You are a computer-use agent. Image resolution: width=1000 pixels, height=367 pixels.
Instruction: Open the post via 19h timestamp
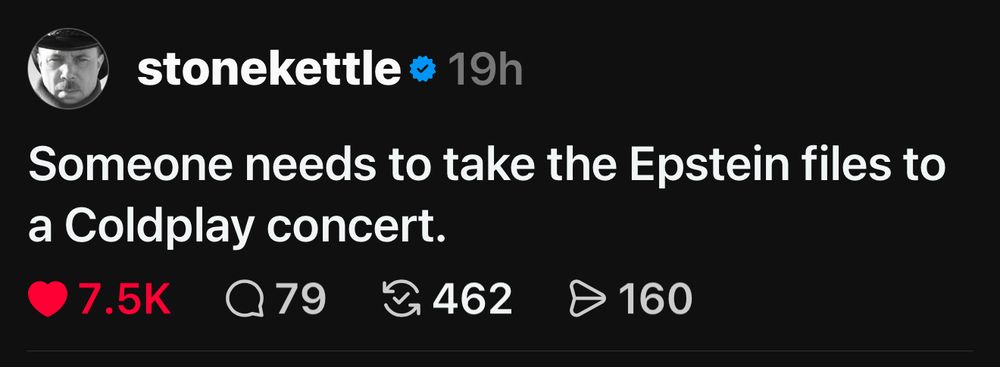pyautogui.click(x=485, y=69)
